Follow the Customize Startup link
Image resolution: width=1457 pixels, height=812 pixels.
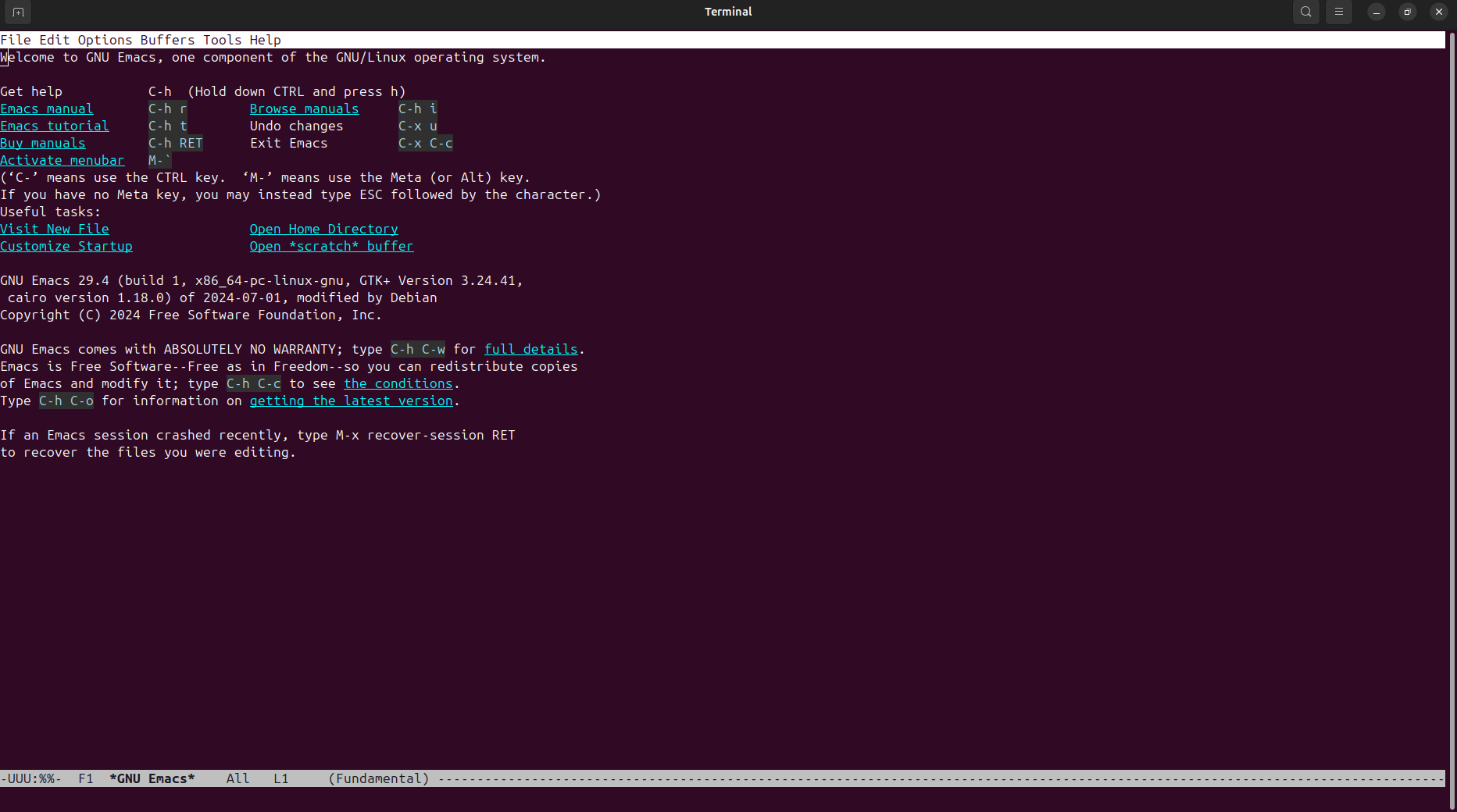click(66, 246)
